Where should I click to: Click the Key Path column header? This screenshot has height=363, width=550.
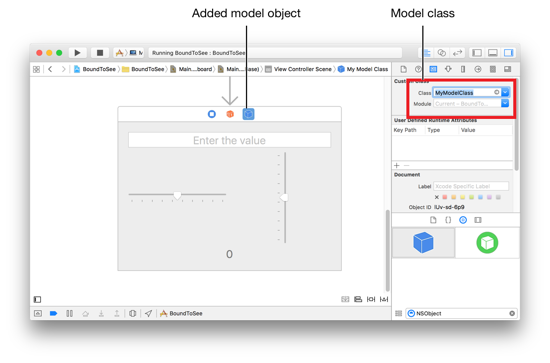405,130
